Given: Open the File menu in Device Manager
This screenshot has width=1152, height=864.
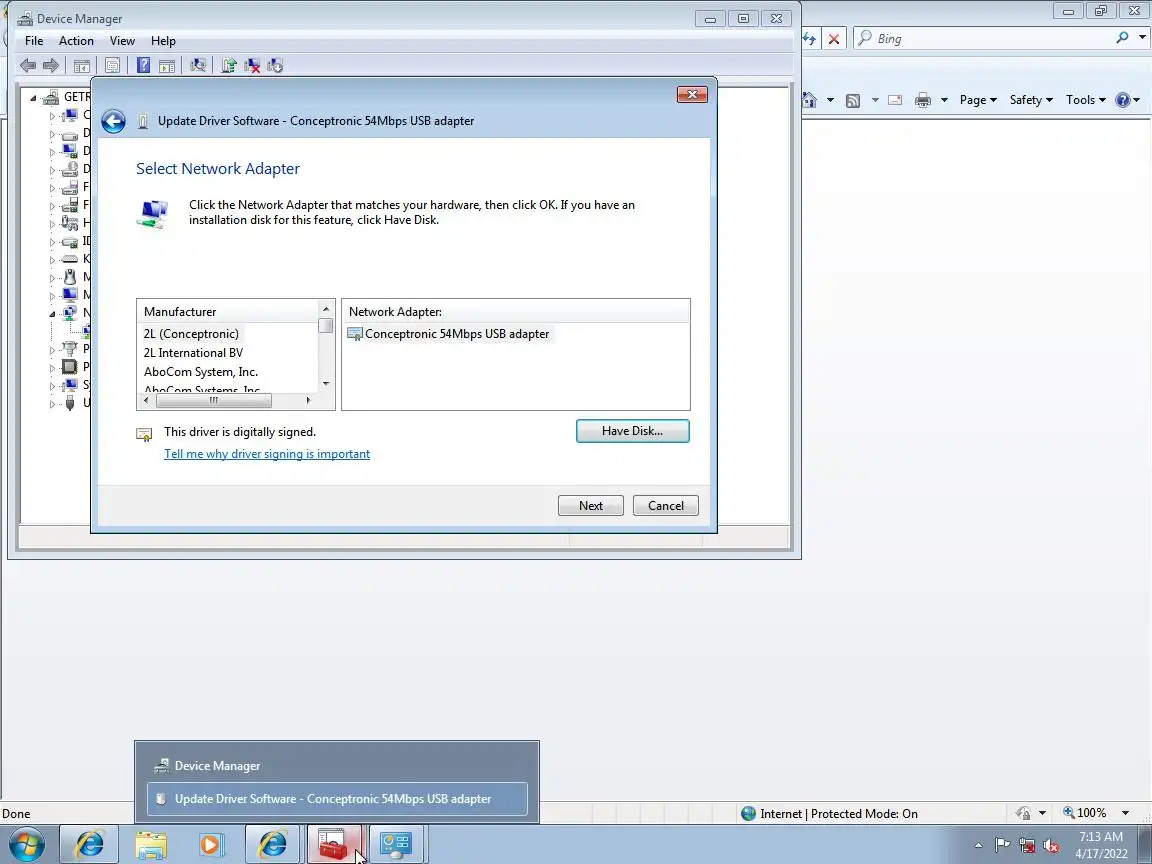Looking at the screenshot, I should pyautogui.click(x=34, y=41).
